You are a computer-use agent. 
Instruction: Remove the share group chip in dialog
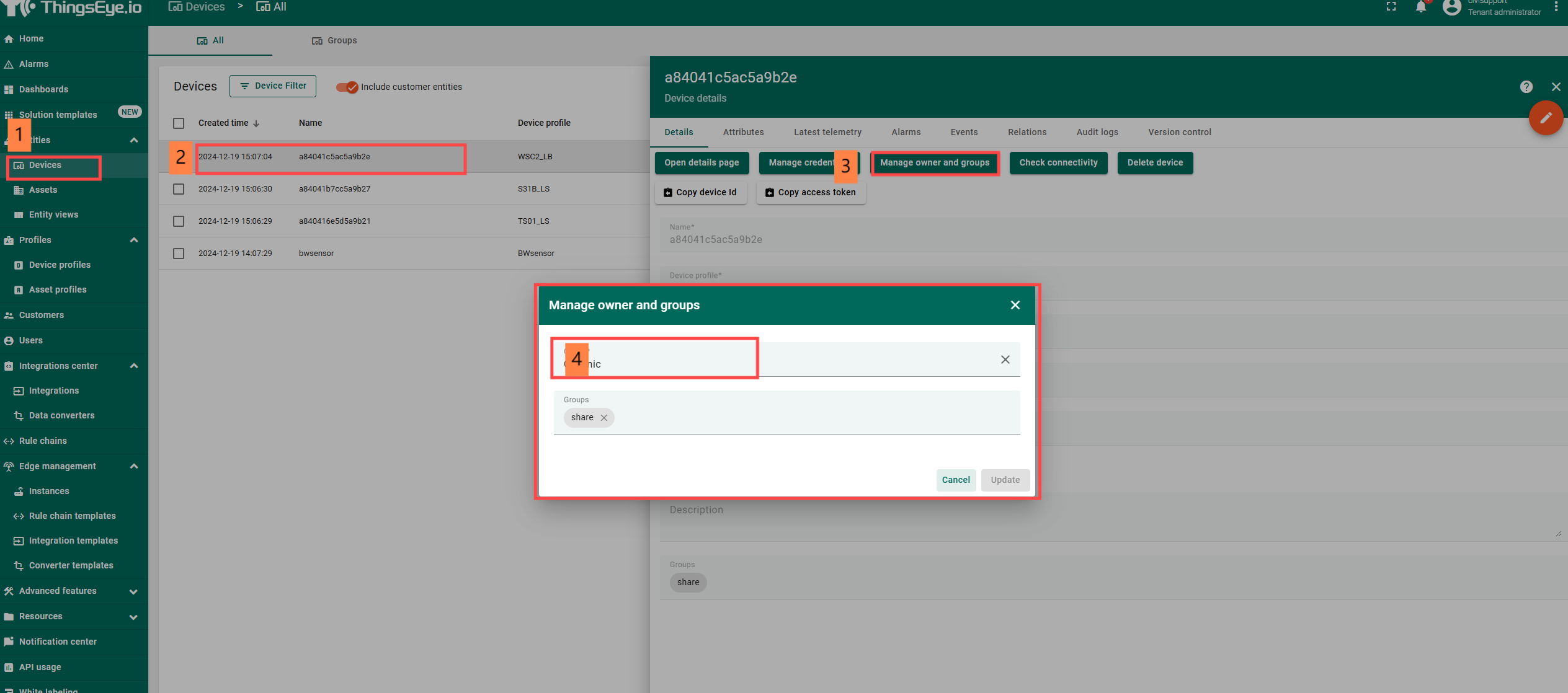click(x=604, y=418)
